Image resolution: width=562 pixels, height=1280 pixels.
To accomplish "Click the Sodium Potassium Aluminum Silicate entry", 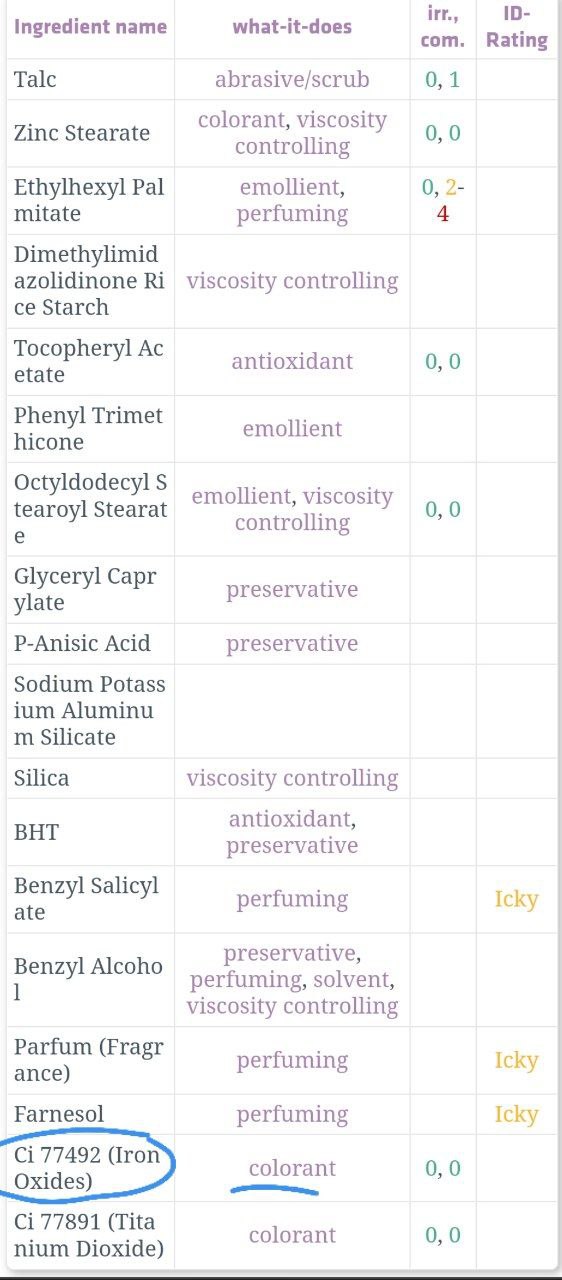I will click(90, 710).
